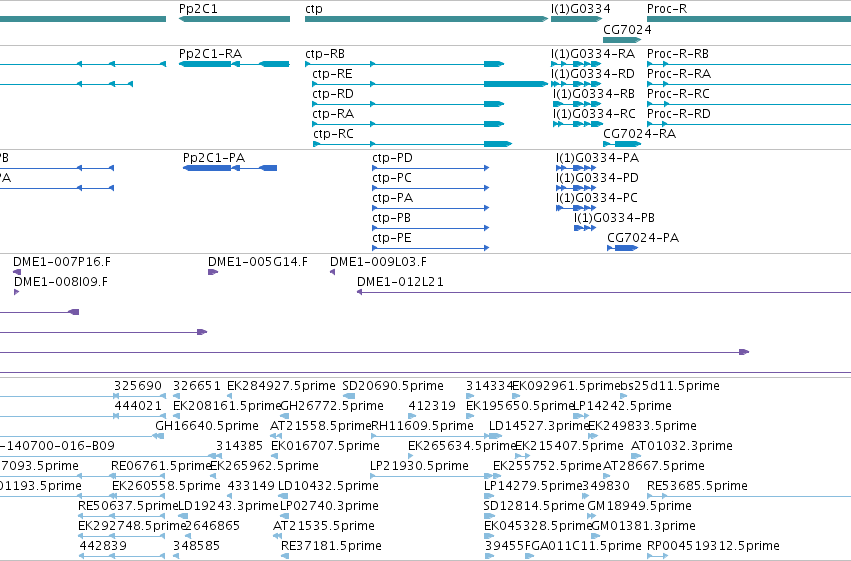Click EST EK284927.5prime

[x=230, y=396]
